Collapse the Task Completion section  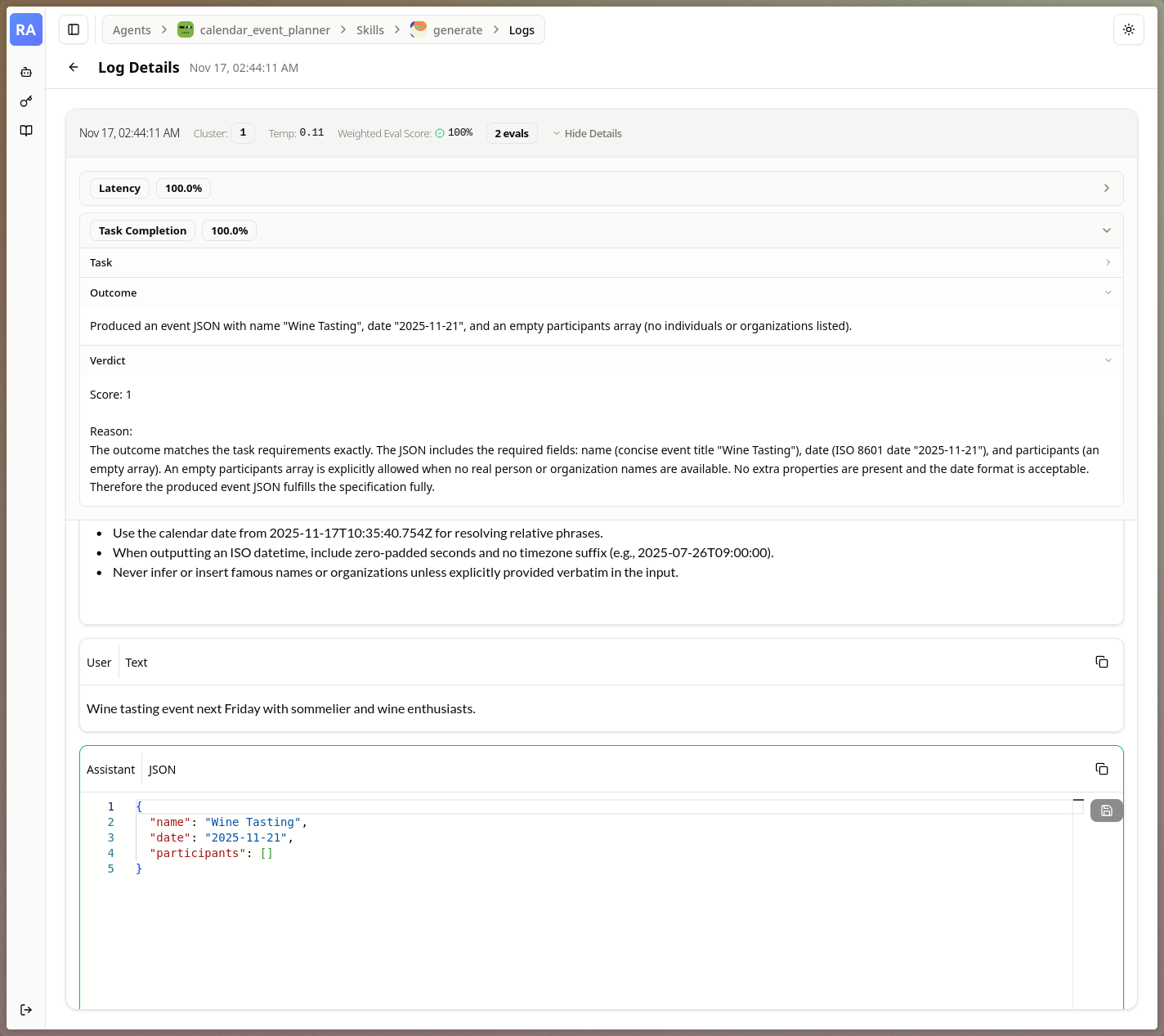tap(1106, 231)
